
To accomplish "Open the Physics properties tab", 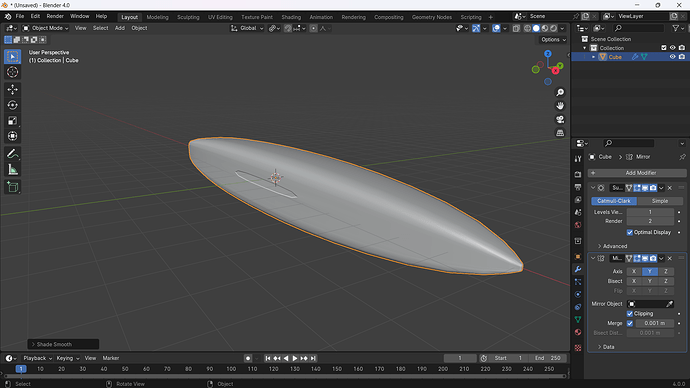I will [578, 294].
